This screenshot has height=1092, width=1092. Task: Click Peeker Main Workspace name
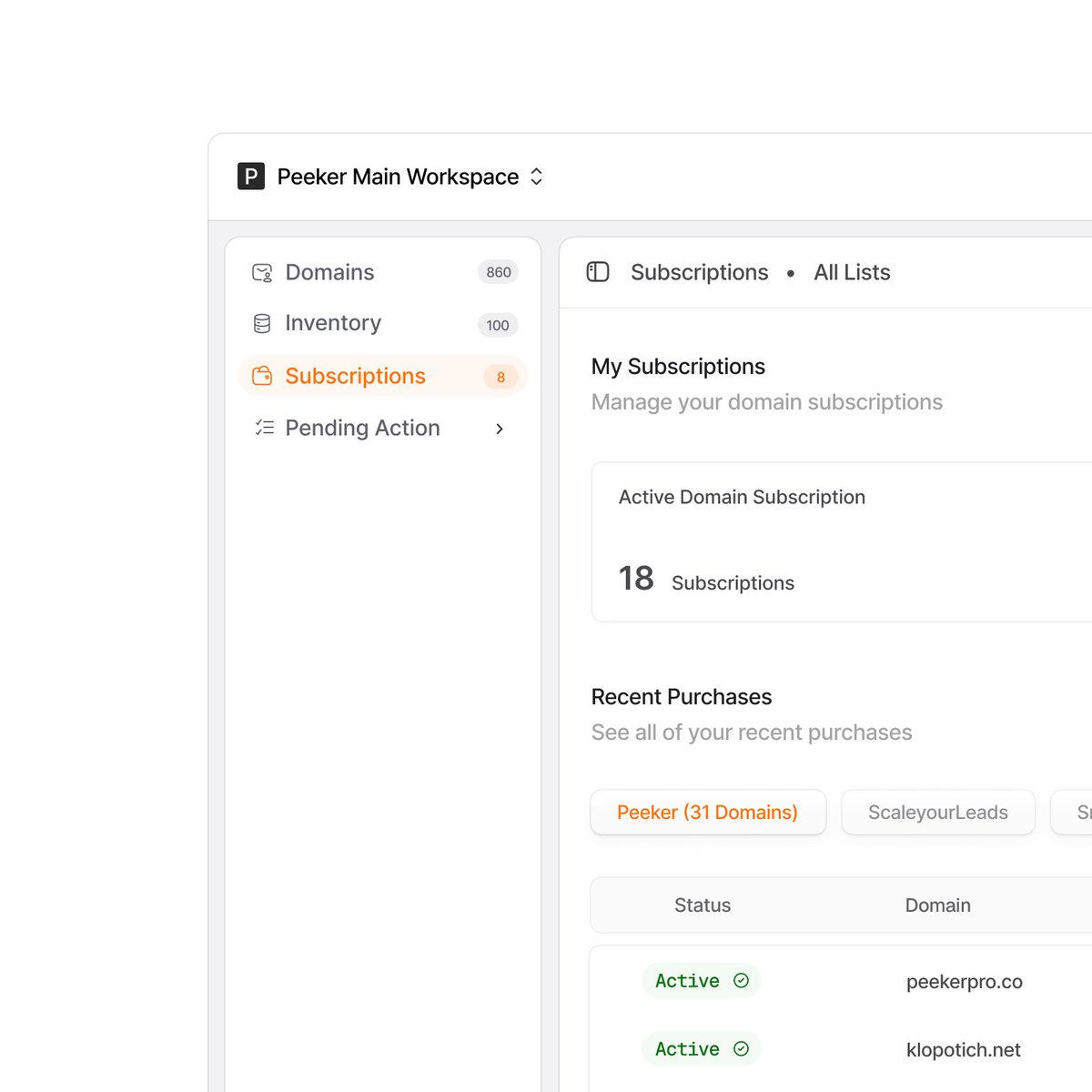398,177
